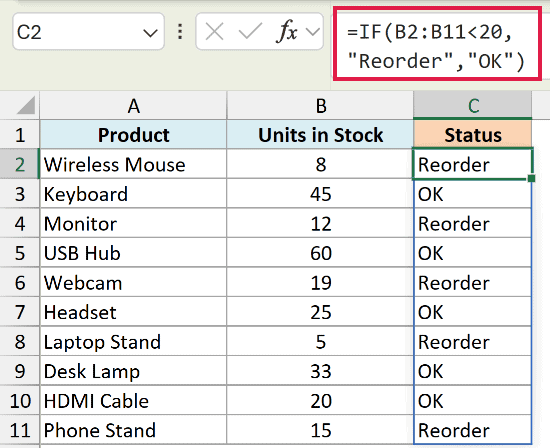This screenshot has width=550, height=448.
Task: Select the Laptop Stand cell
Action: pos(133,342)
